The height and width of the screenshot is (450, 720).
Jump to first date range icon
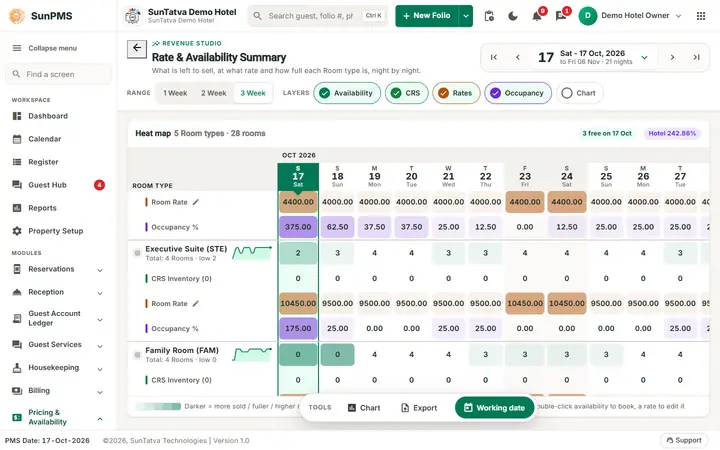coord(494,57)
